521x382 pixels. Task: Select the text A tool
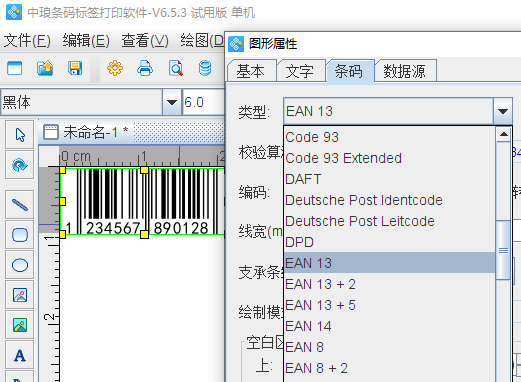click(20, 355)
